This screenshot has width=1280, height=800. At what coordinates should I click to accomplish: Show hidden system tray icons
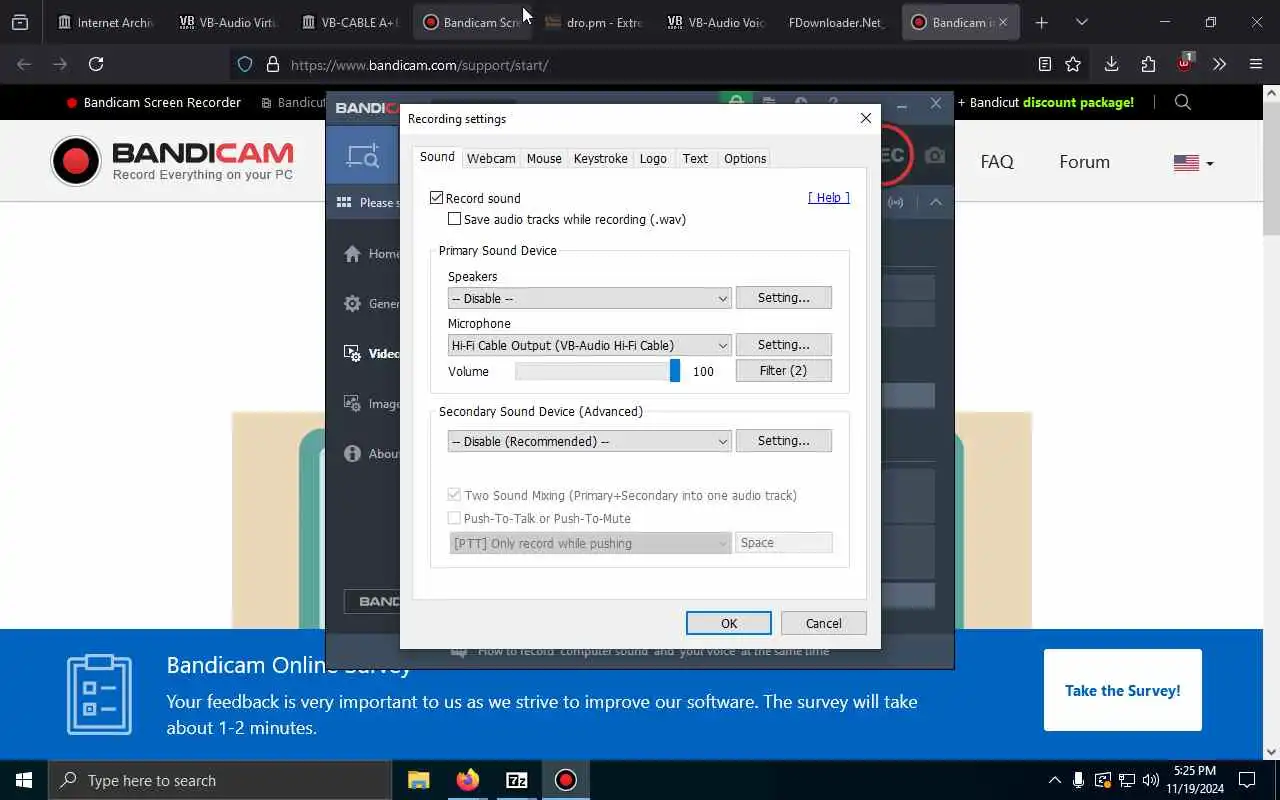coord(1055,780)
